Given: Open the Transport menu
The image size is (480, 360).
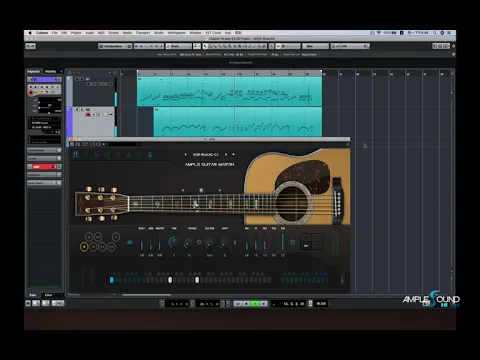Looking at the screenshot, I should (x=143, y=33).
